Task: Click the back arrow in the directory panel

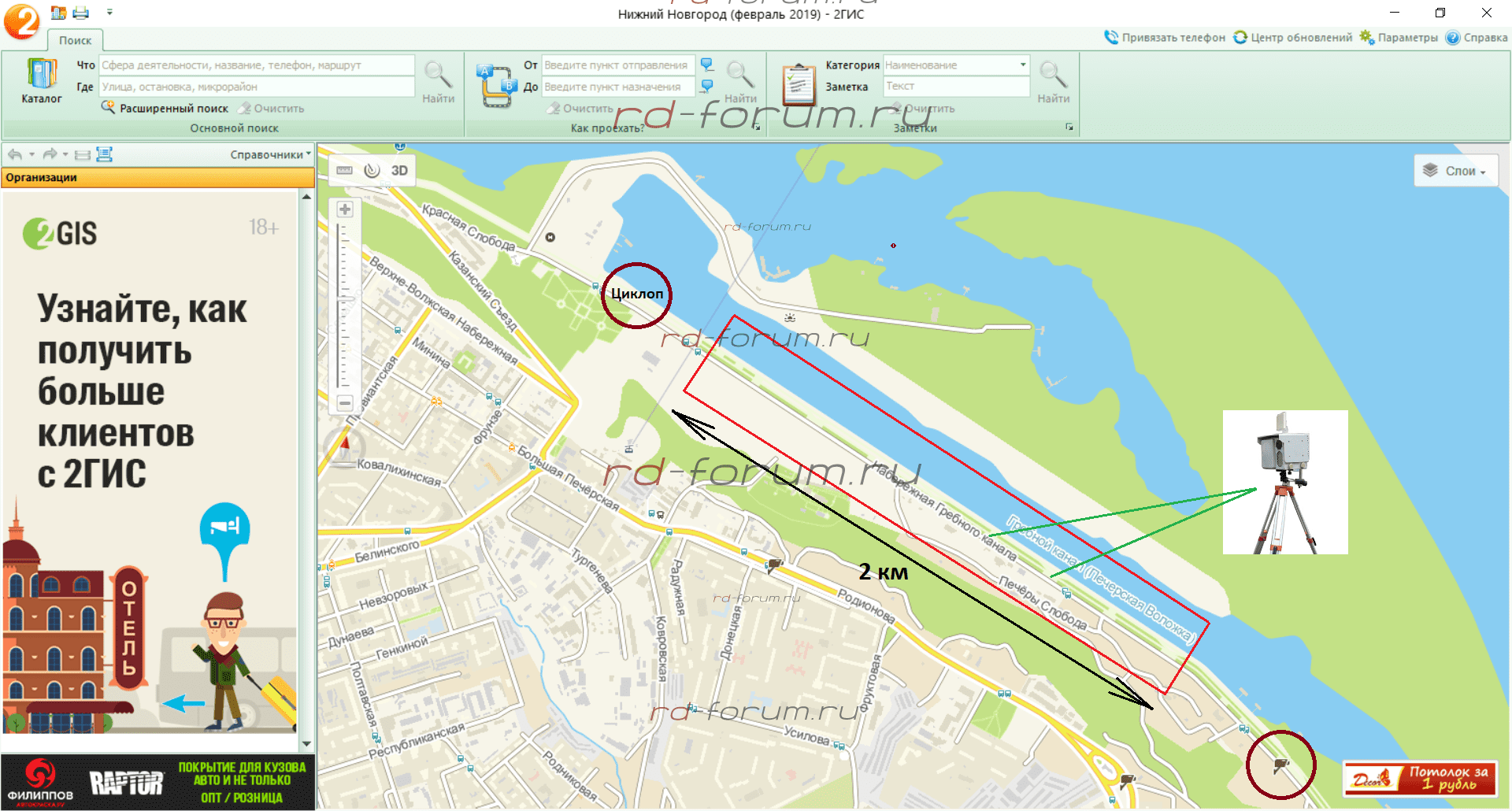Action: 15,154
